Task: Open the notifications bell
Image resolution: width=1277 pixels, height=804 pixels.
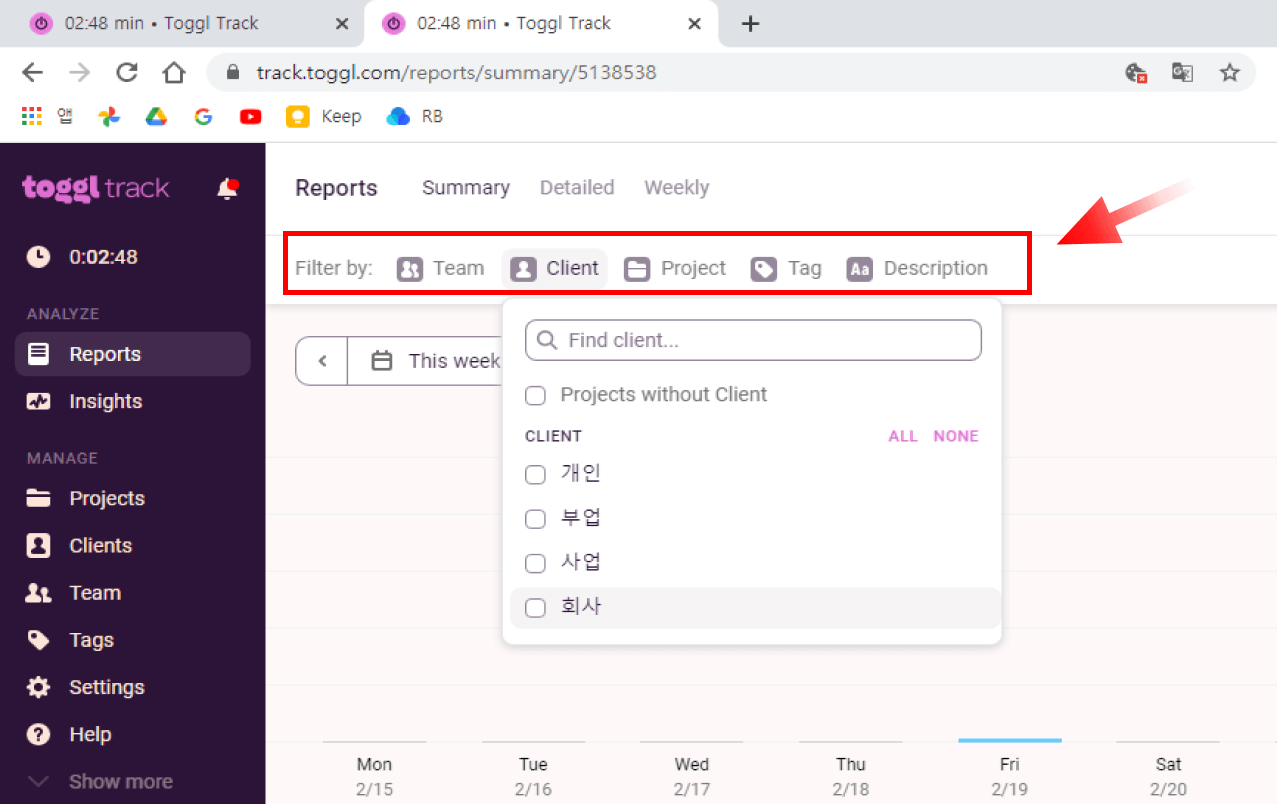Action: click(228, 188)
